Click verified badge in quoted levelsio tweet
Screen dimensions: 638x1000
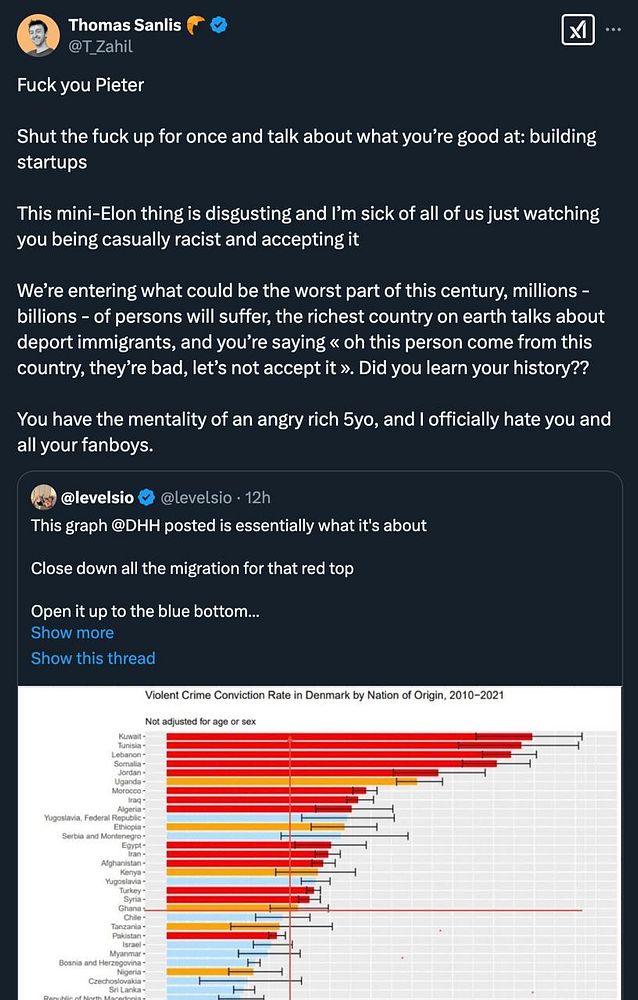click(146, 497)
